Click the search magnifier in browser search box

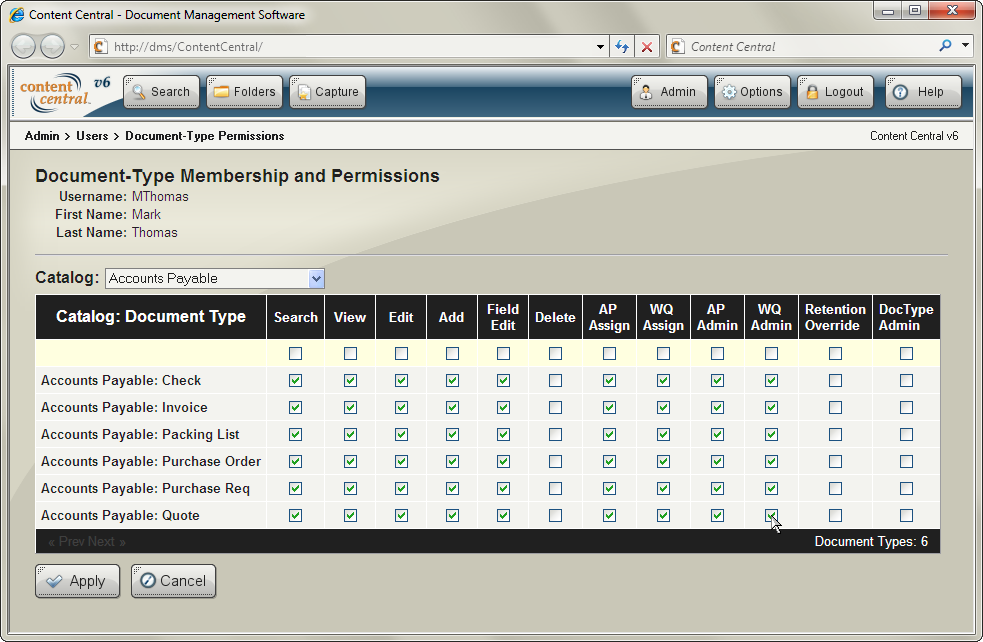pyautogui.click(x=945, y=46)
